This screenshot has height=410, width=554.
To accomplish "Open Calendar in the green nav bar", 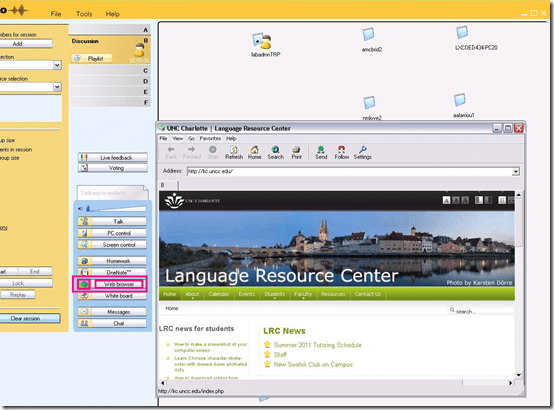I will tap(219, 294).
